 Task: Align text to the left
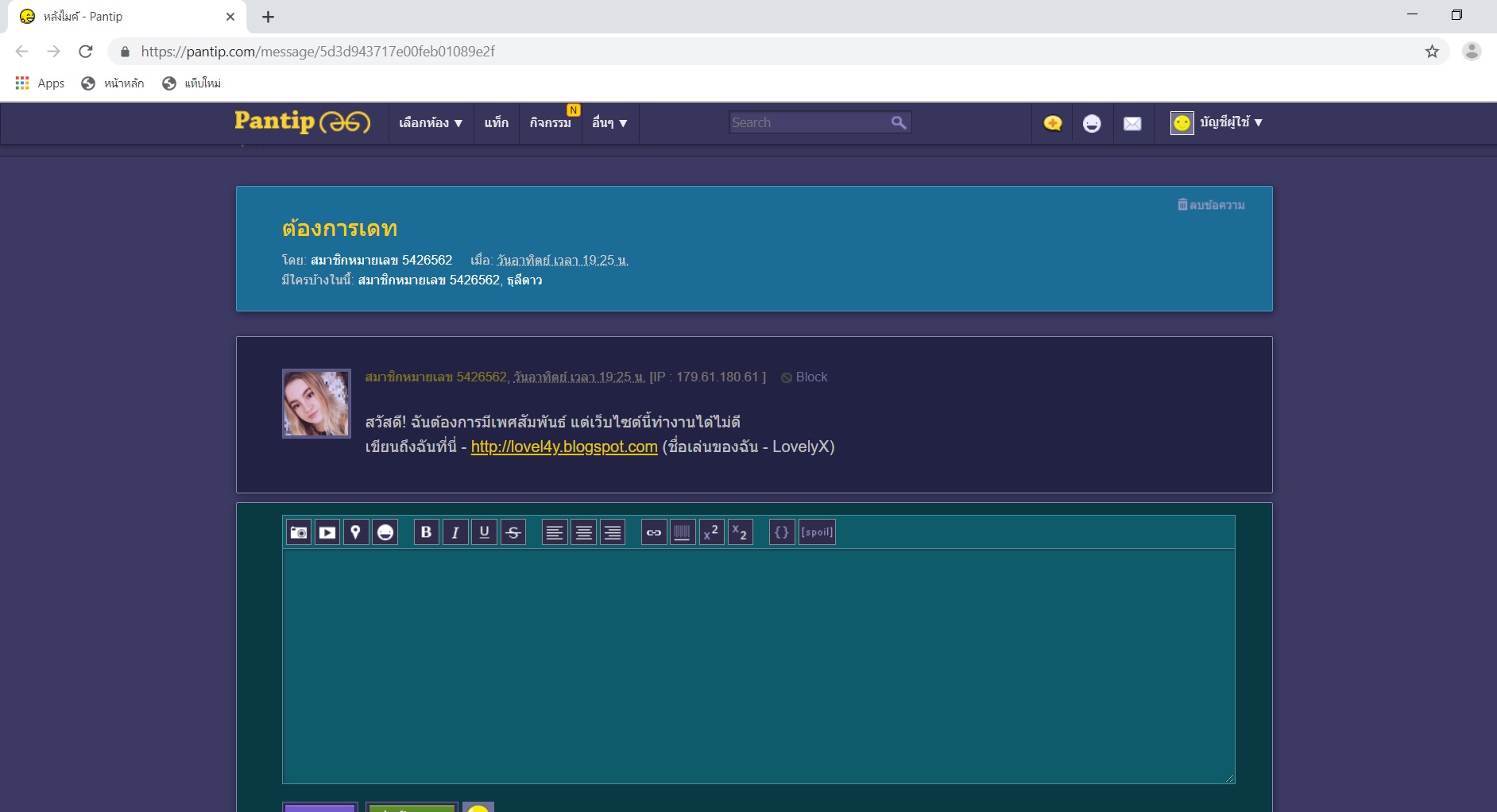click(555, 532)
